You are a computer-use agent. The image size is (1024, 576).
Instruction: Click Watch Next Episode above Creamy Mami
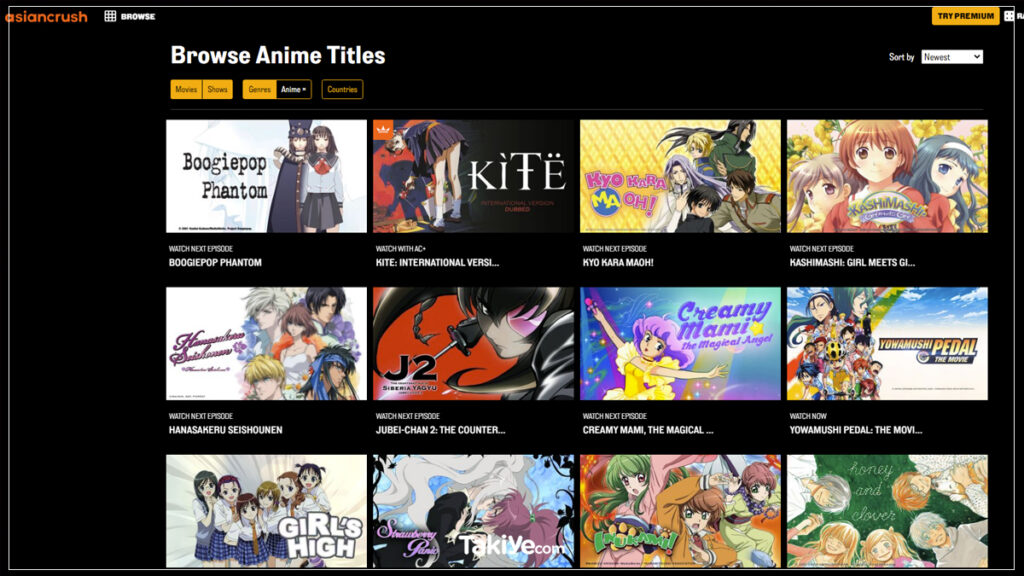(615, 416)
